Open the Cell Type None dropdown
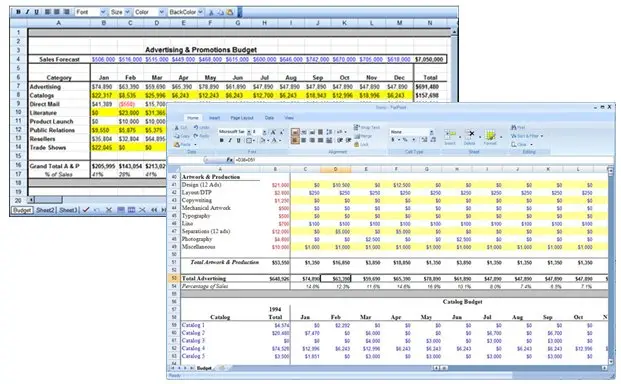 click(x=411, y=132)
